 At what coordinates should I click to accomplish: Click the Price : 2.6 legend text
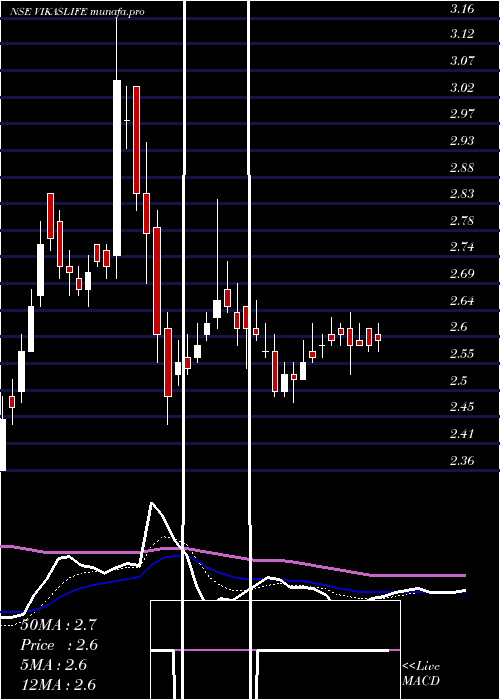tap(59, 645)
